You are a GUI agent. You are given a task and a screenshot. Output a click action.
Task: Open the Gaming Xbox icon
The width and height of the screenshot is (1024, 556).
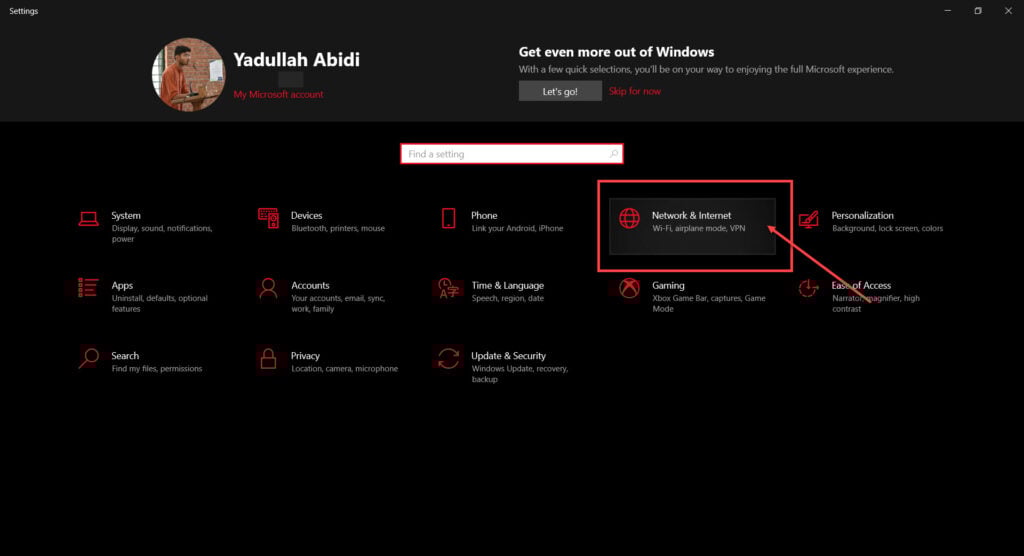630,288
